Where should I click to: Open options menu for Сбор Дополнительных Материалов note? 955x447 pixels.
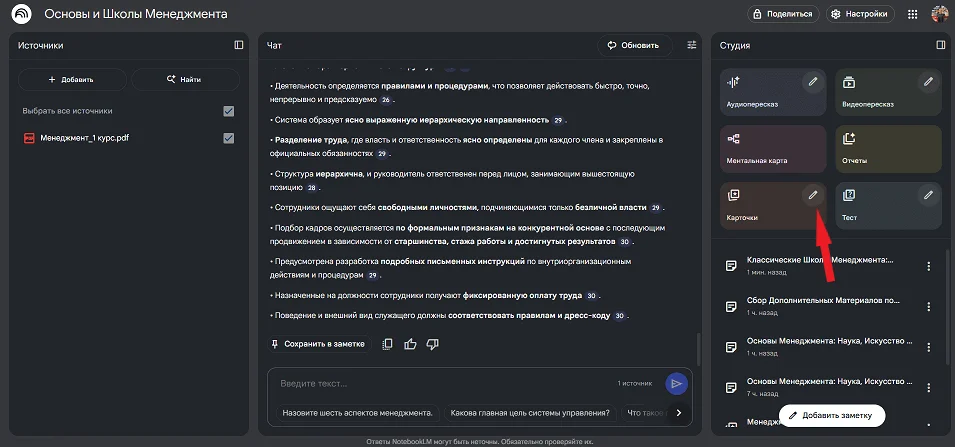(x=929, y=306)
